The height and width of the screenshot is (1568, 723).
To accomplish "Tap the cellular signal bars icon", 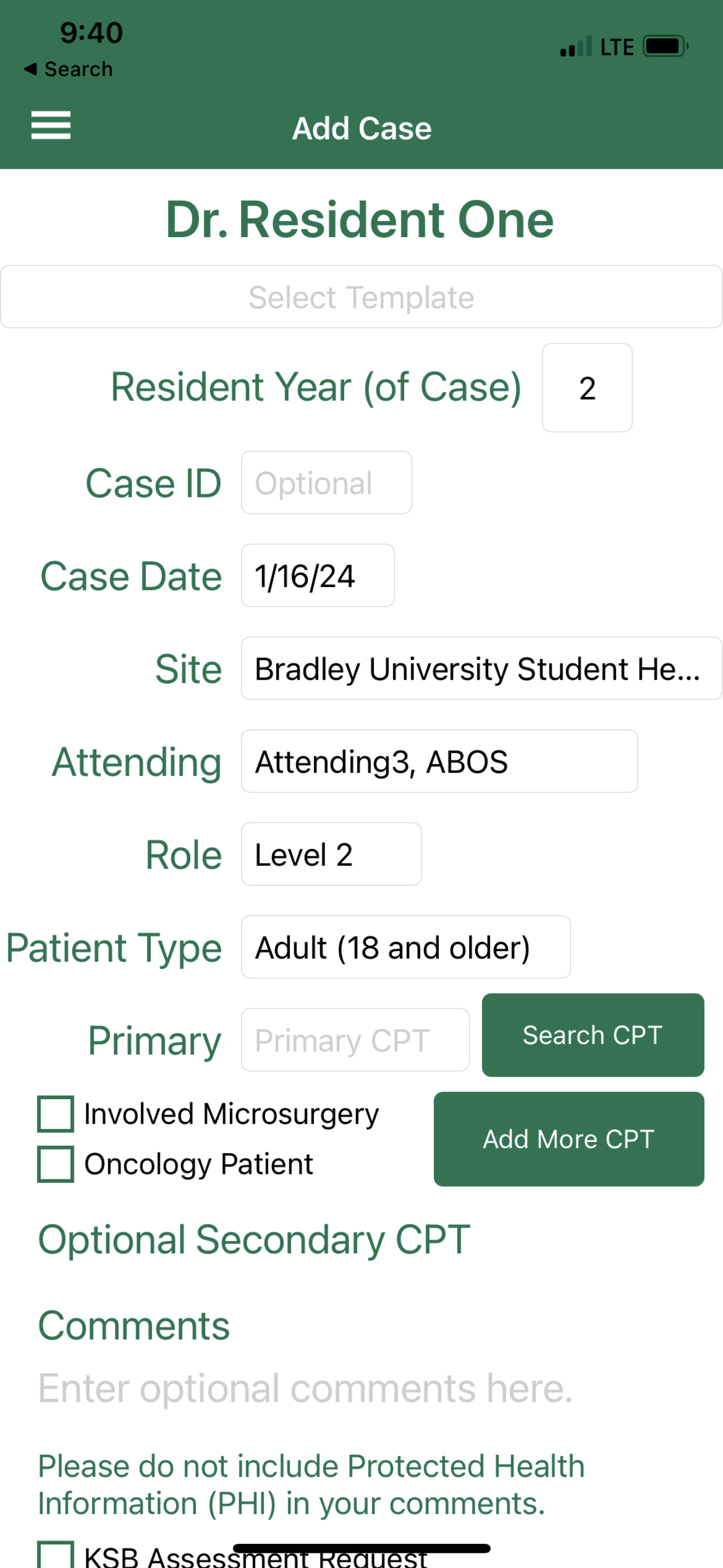I will [x=576, y=47].
